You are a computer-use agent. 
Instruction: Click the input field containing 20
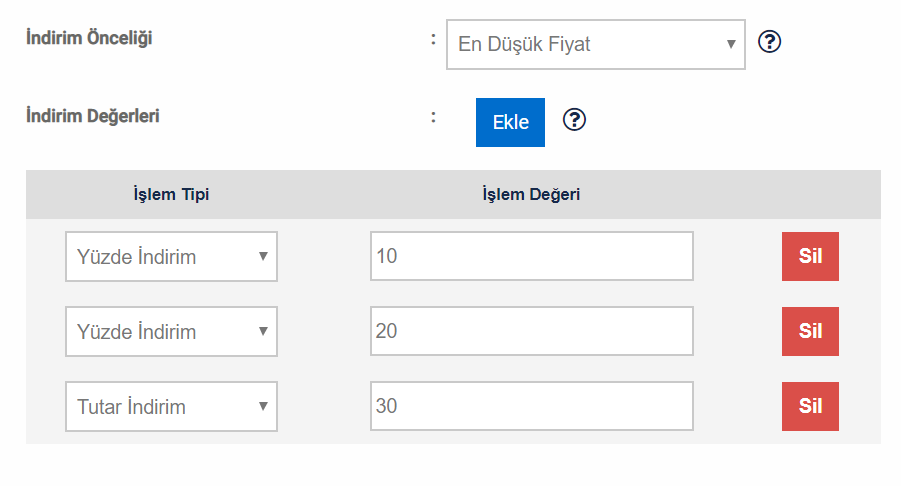pyautogui.click(x=532, y=331)
